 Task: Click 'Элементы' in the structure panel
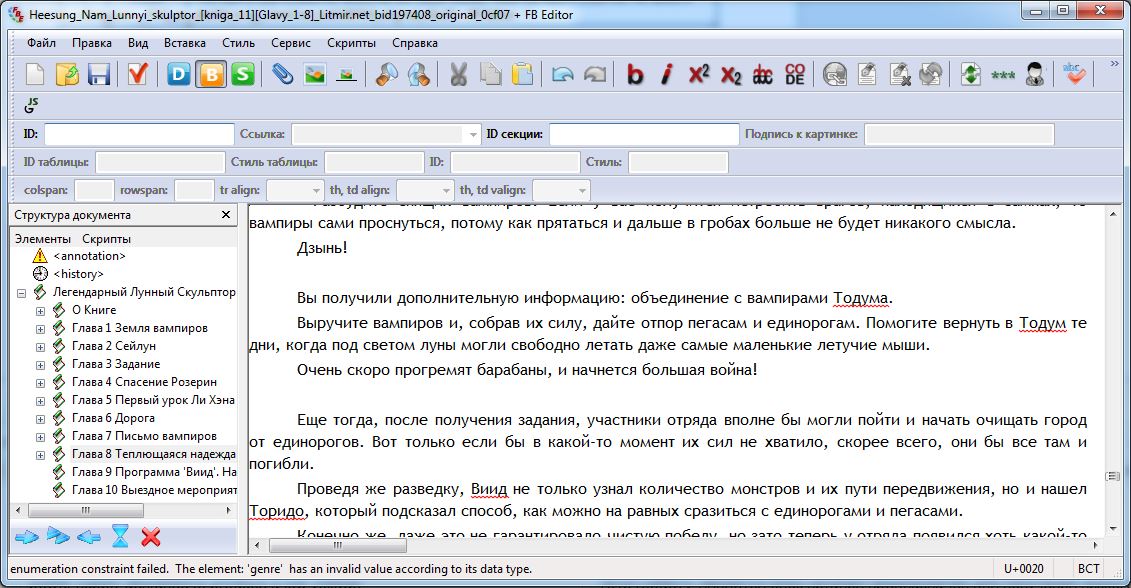coord(42,239)
